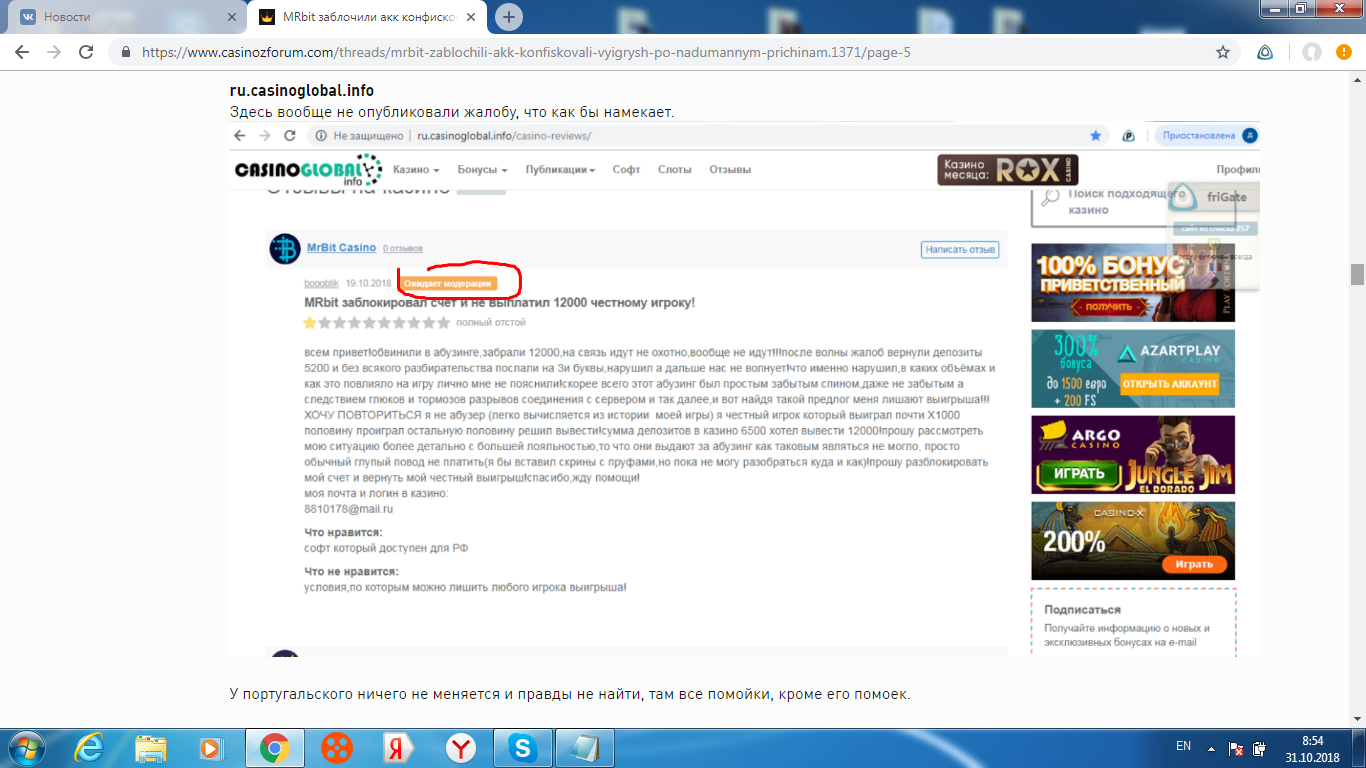Launch Internet Explorer from taskbar
This screenshot has width=1366, height=768.
point(91,748)
